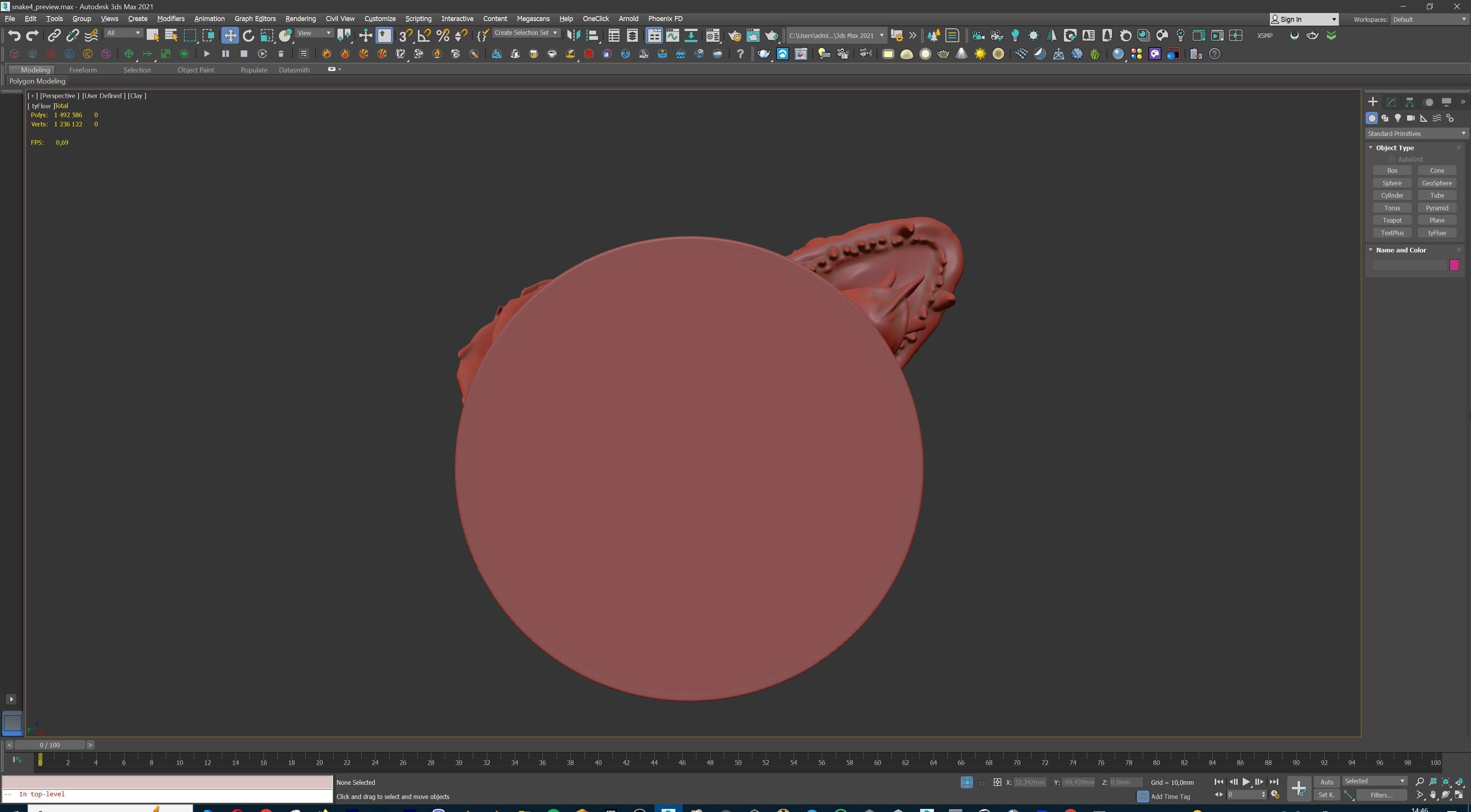
Task: Switch to Lights category icon
Action: [1397, 118]
